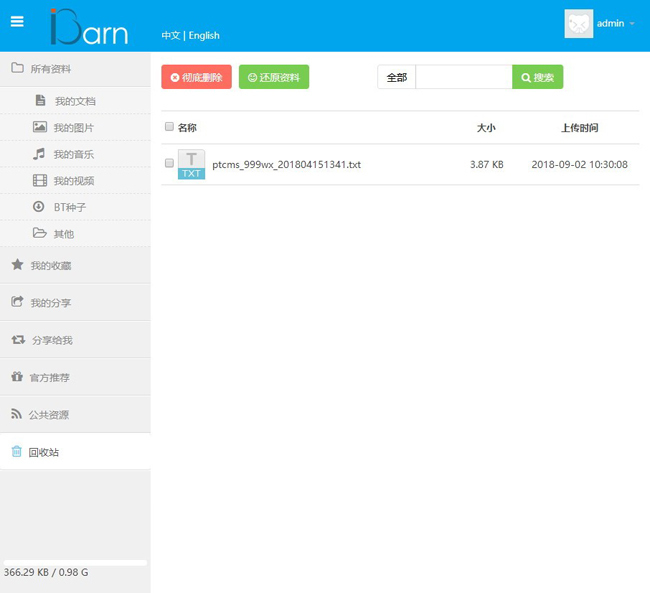Image resolution: width=650 pixels, height=593 pixels.
Task: Open 我的图片 picture icon in sidebar
Action: tap(40, 127)
